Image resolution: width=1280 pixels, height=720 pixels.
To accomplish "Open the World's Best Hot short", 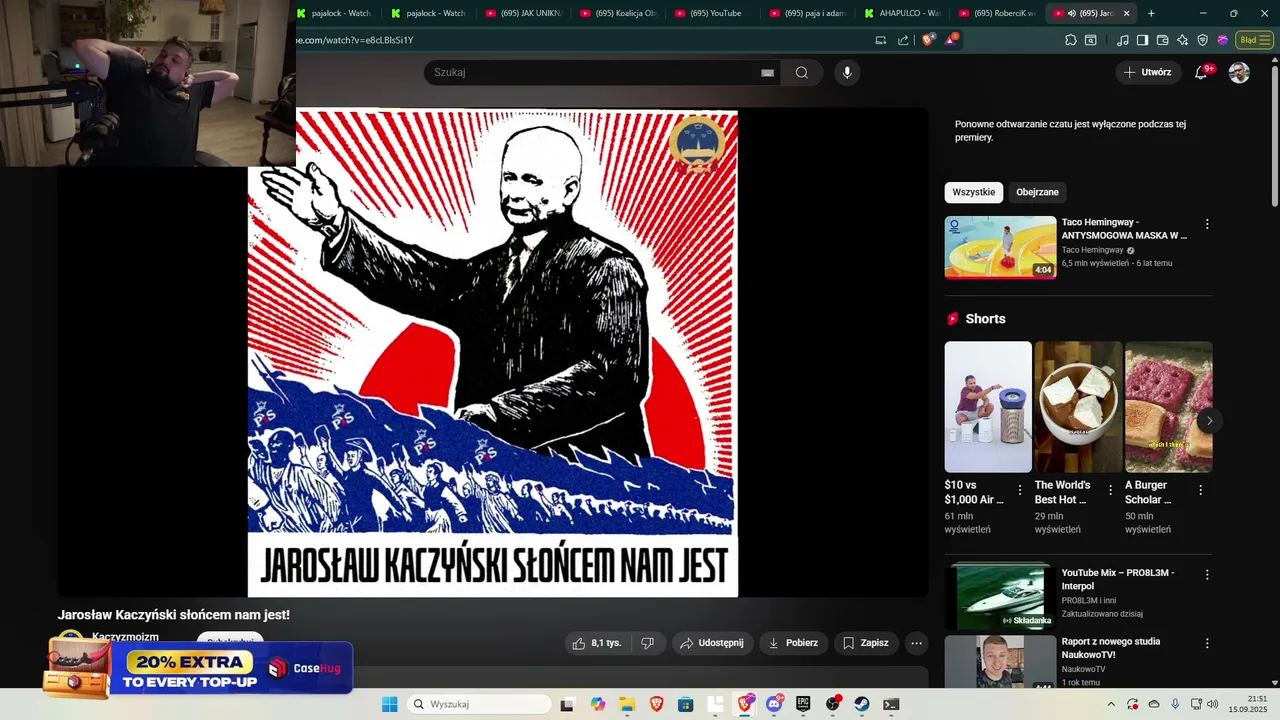I will click(x=1078, y=407).
